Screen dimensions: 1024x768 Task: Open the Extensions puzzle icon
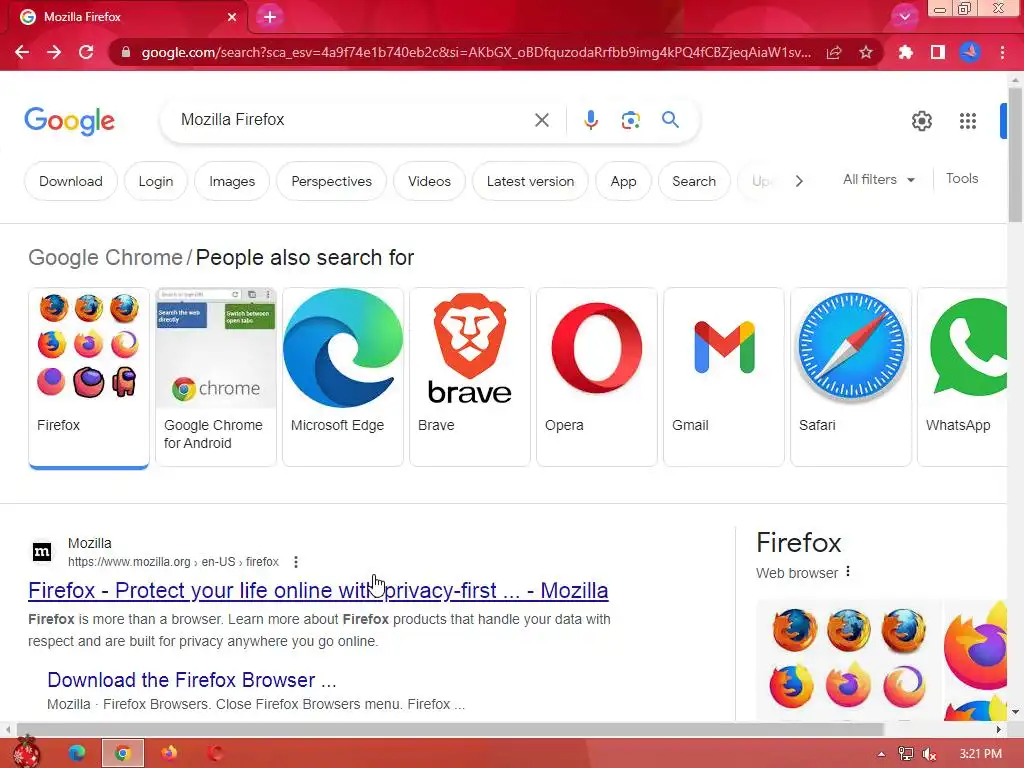coord(905,52)
